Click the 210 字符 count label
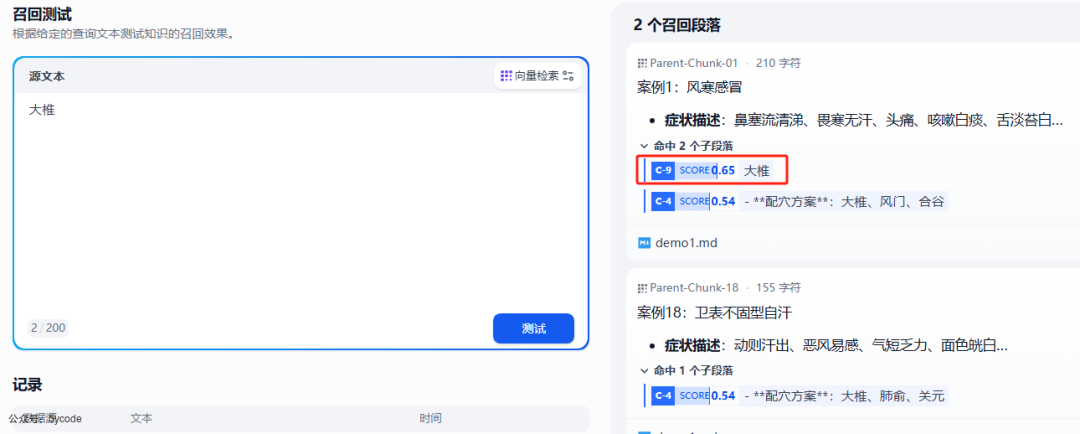The height and width of the screenshot is (434, 1080). (778, 63)
